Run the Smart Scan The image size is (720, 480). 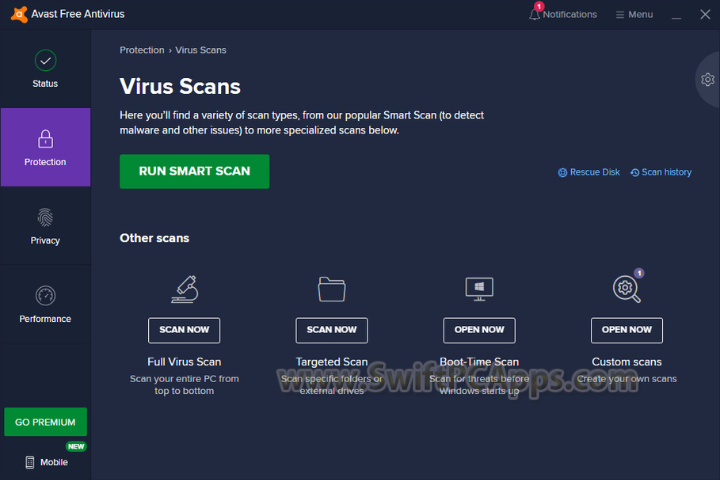[x=194, y=171]
